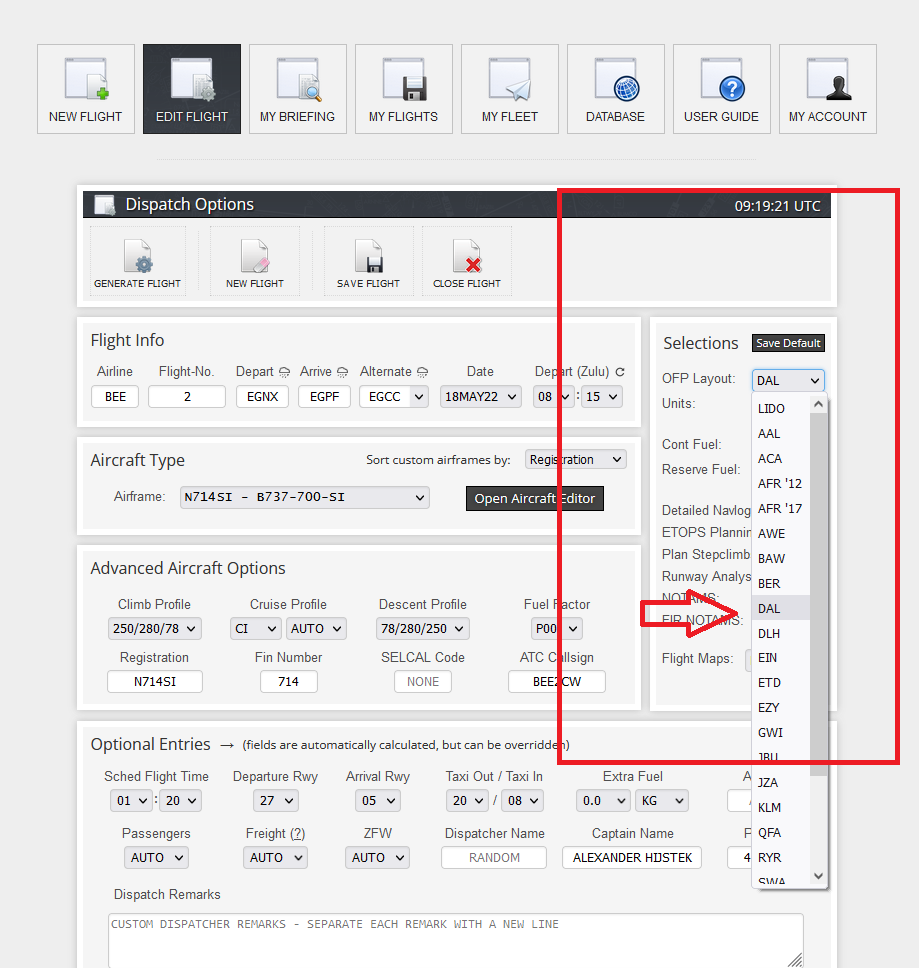Click the Dispatch Remarks text area
The width and height of the screenshot is (919, 968).
455,940
